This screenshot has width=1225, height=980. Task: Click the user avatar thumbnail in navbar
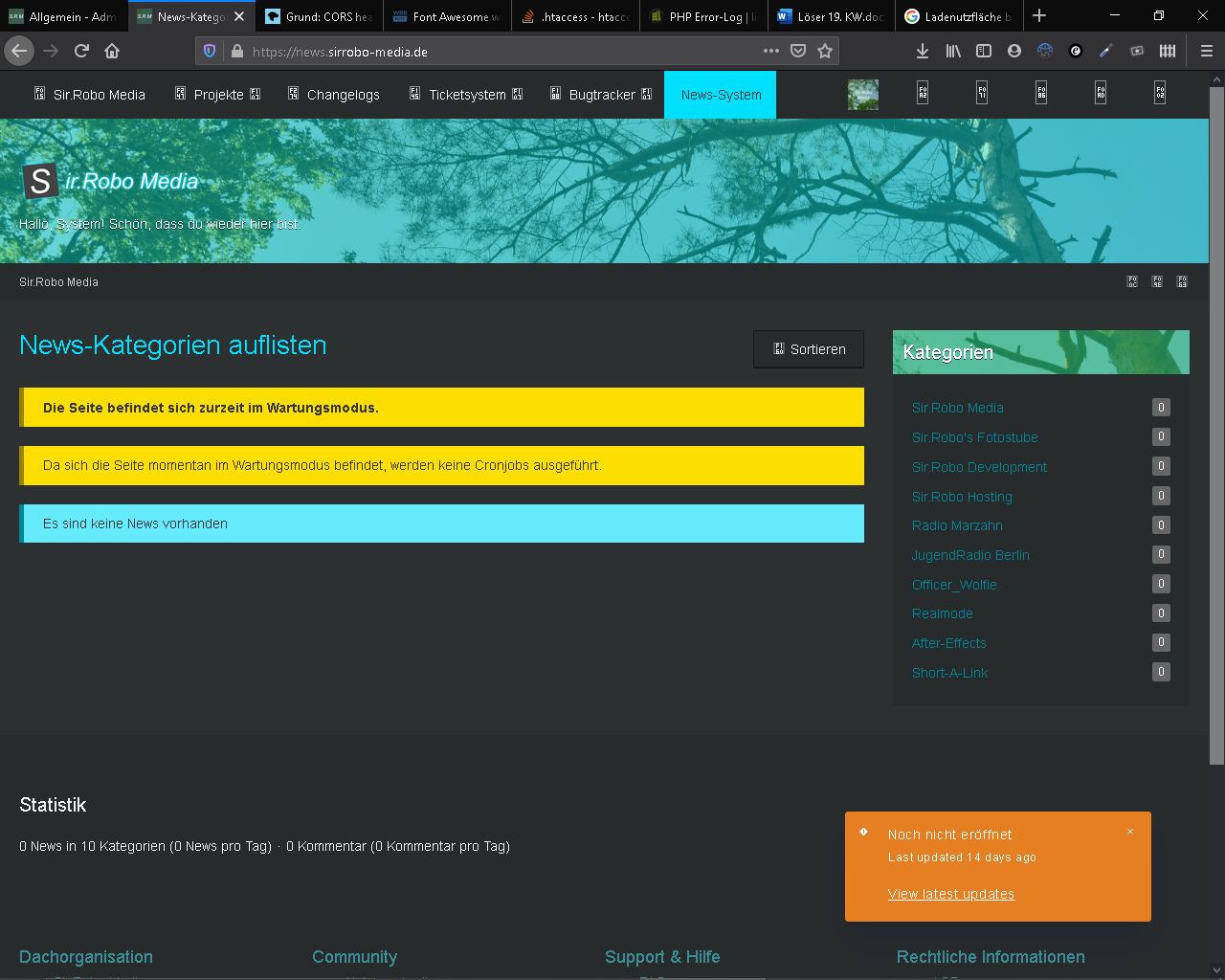(862, 95)
